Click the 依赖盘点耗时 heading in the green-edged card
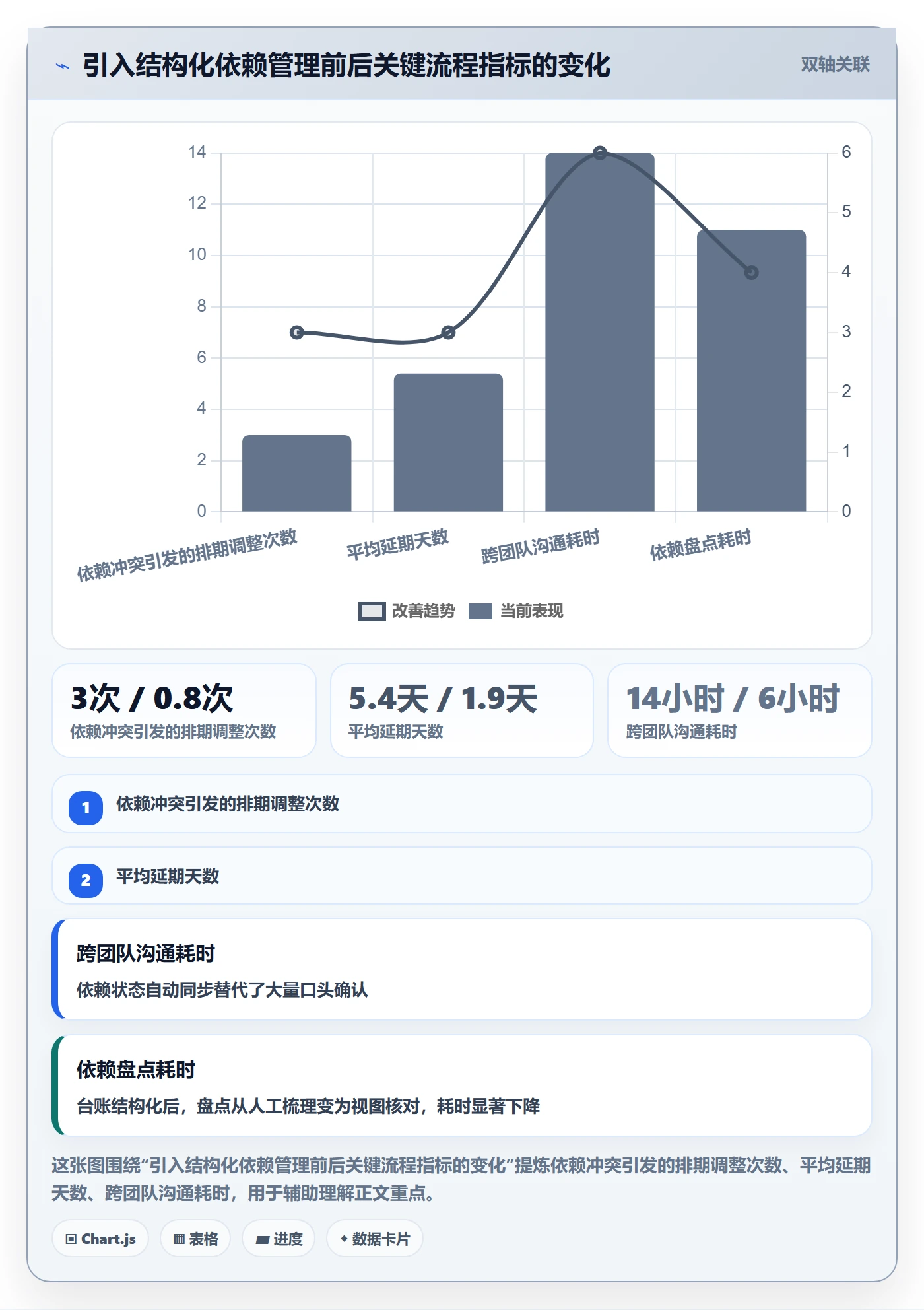Screen dimensions: 924x1310 tap(136, 1070)
